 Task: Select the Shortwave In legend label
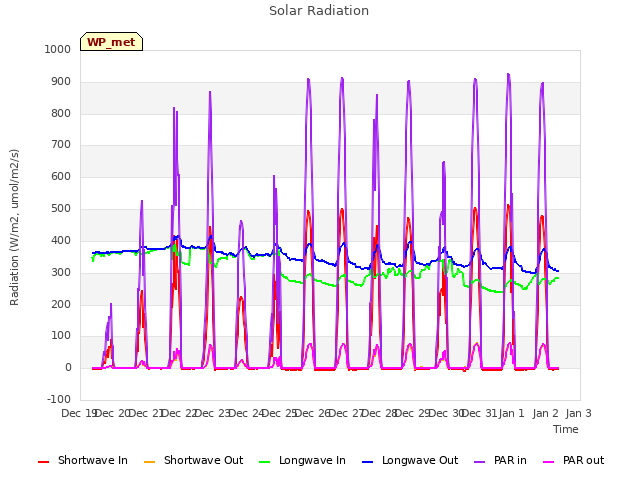click(93, 460)
